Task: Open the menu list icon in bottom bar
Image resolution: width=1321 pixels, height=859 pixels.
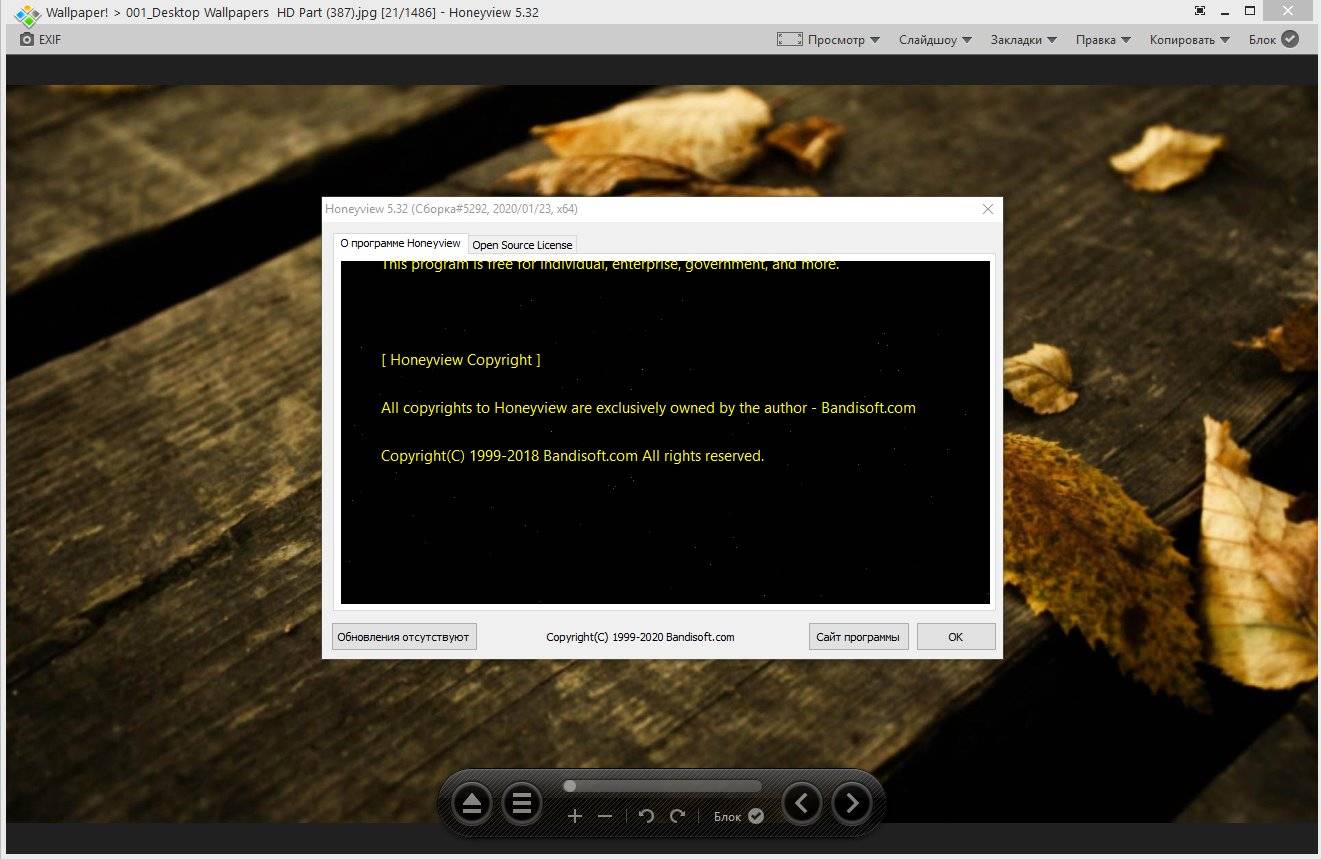Action: [x=521, y=803]
